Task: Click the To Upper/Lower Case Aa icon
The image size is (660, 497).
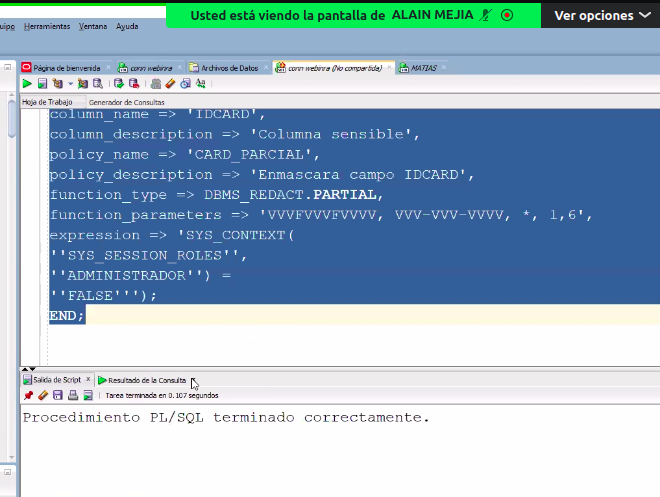Action: [x=200, y=84]
